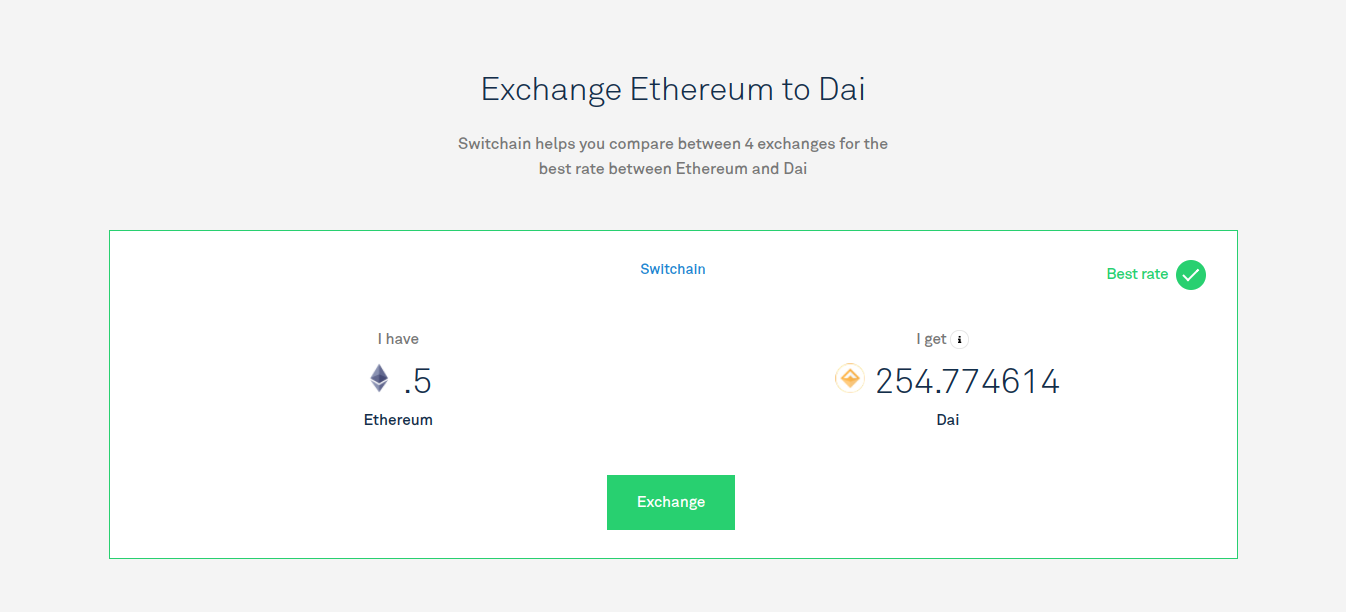Open the Switchain provider link
Viewport: 1346px width, 612px height.
(x=672, y=269)
